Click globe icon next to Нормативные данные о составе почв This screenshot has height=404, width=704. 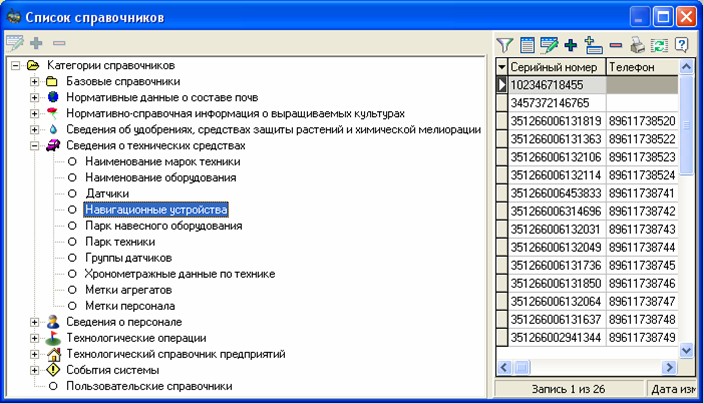click(x=53, y=97)
